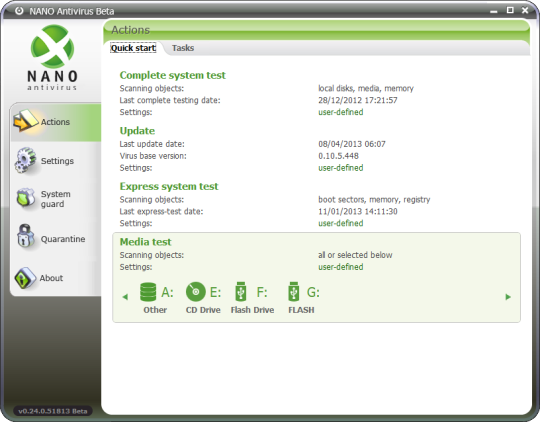Minimize the NANO Antivirus window
This screenshot has height=422, width=540.
point(494,11)
